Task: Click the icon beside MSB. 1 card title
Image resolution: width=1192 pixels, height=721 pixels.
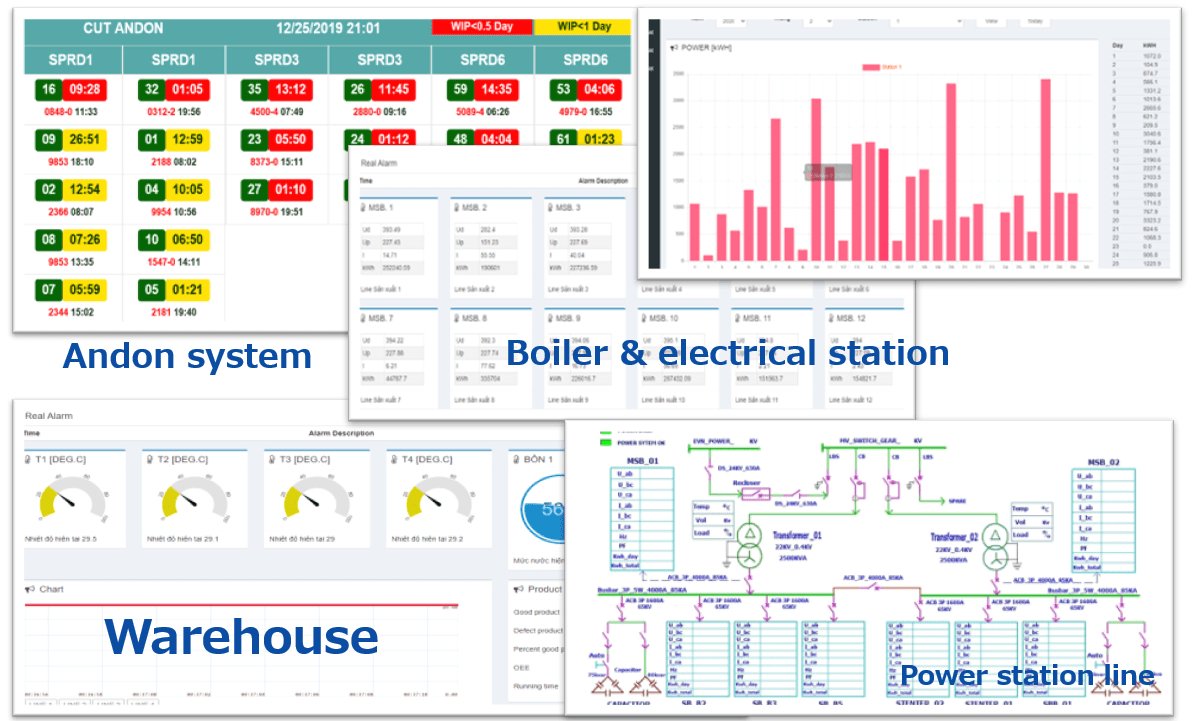Action: 363,208
